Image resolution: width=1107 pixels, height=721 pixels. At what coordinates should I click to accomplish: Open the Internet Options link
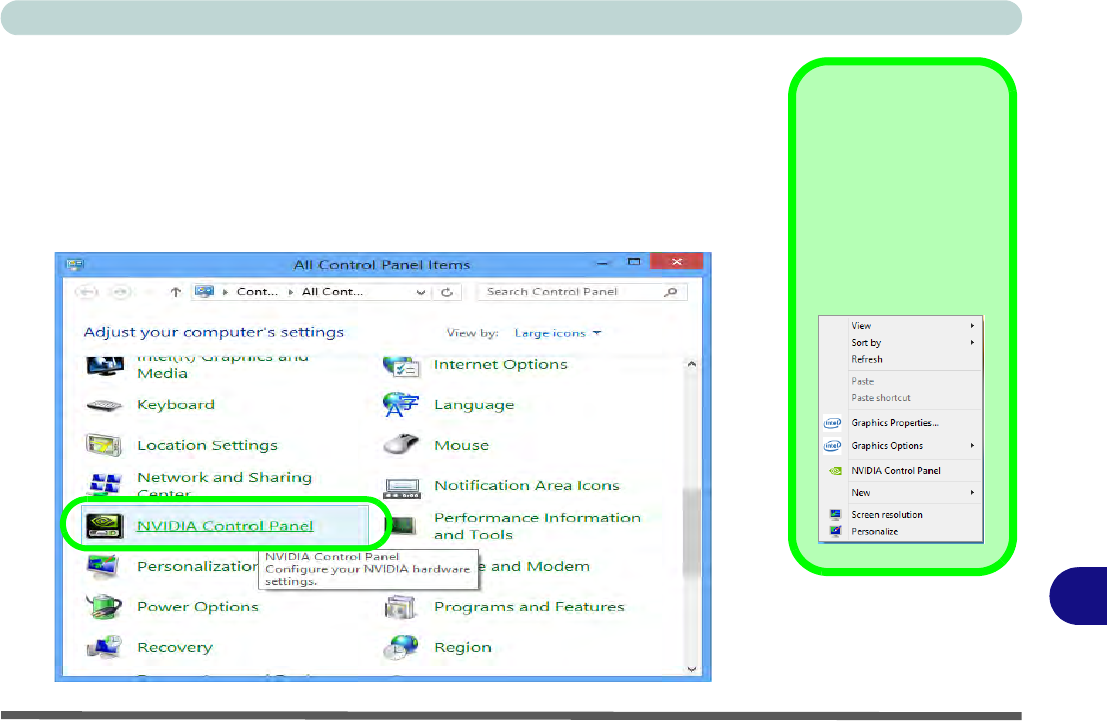501,364
